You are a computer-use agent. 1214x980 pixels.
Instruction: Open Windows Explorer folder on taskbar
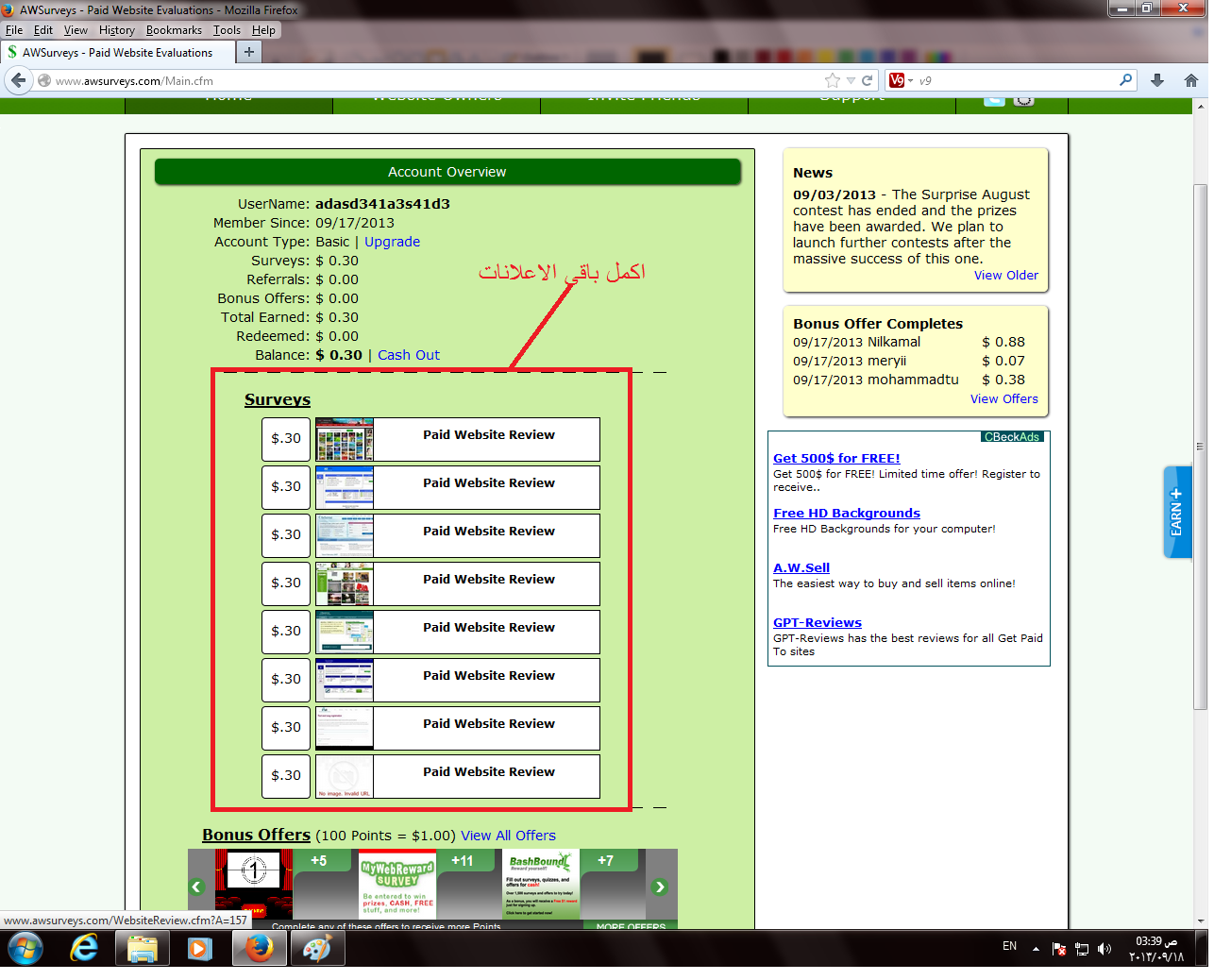pos(142,948)
